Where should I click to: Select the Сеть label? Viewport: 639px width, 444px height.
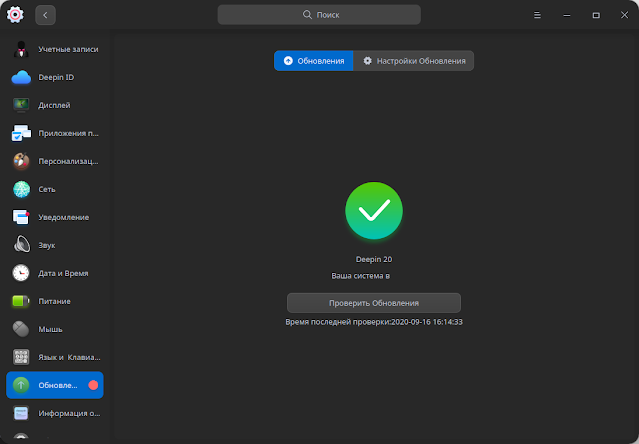pyautogui.click(x=47, y=189)
